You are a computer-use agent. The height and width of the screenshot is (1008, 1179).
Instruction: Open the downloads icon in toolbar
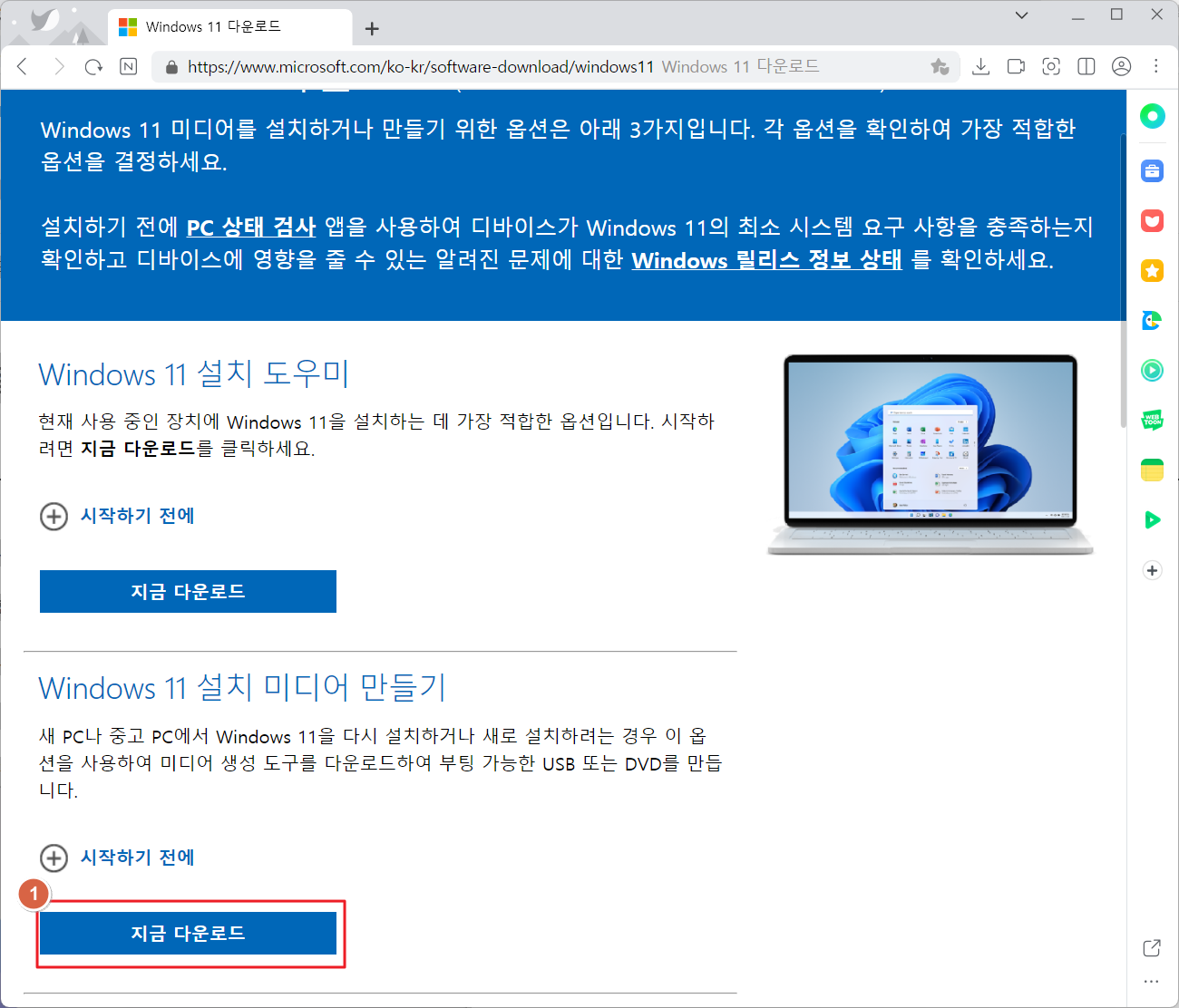pyautogui.click(x=980, y=66)
